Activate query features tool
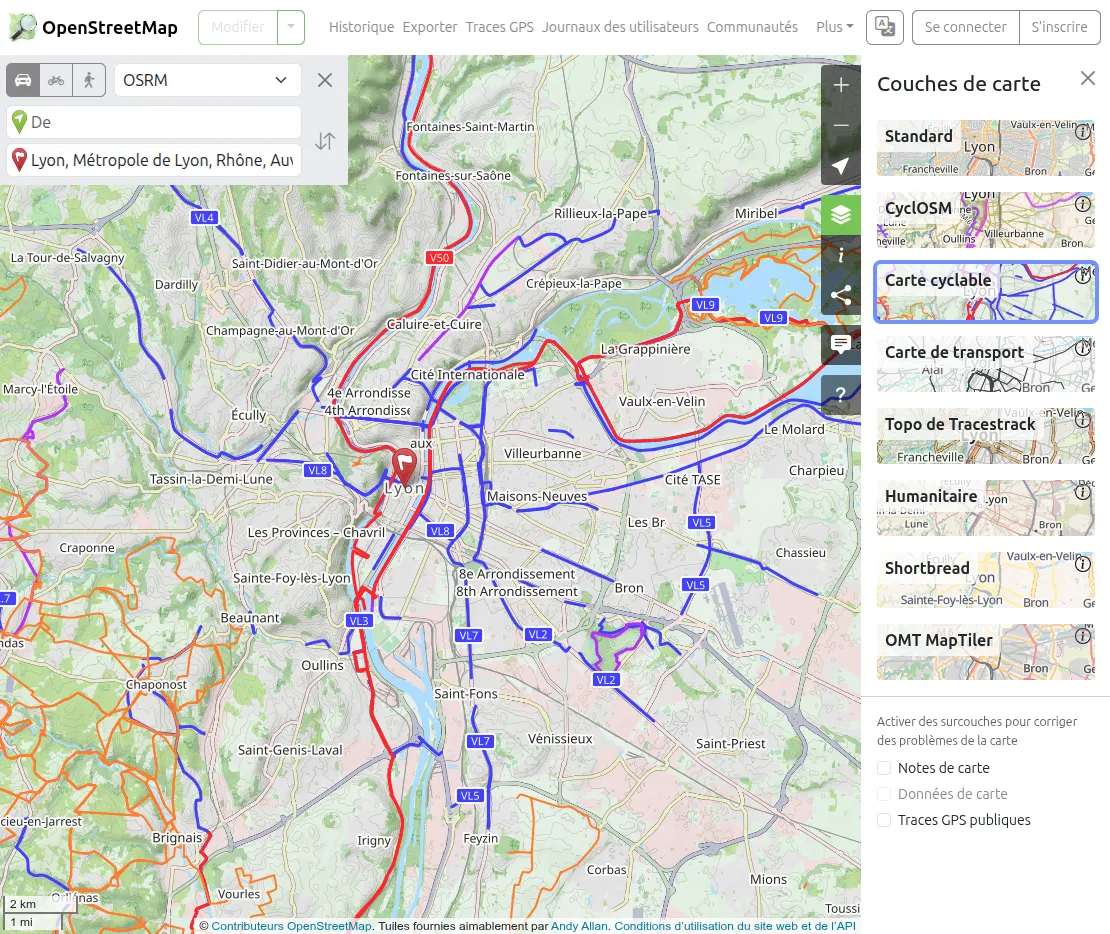 840,394
